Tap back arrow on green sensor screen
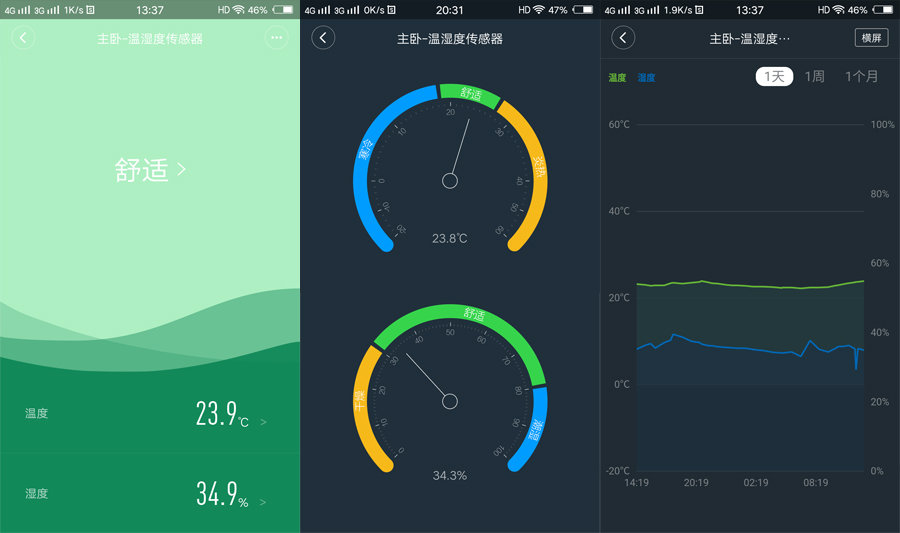This screenshot has height=533, width=900. (x=24, y=38)
